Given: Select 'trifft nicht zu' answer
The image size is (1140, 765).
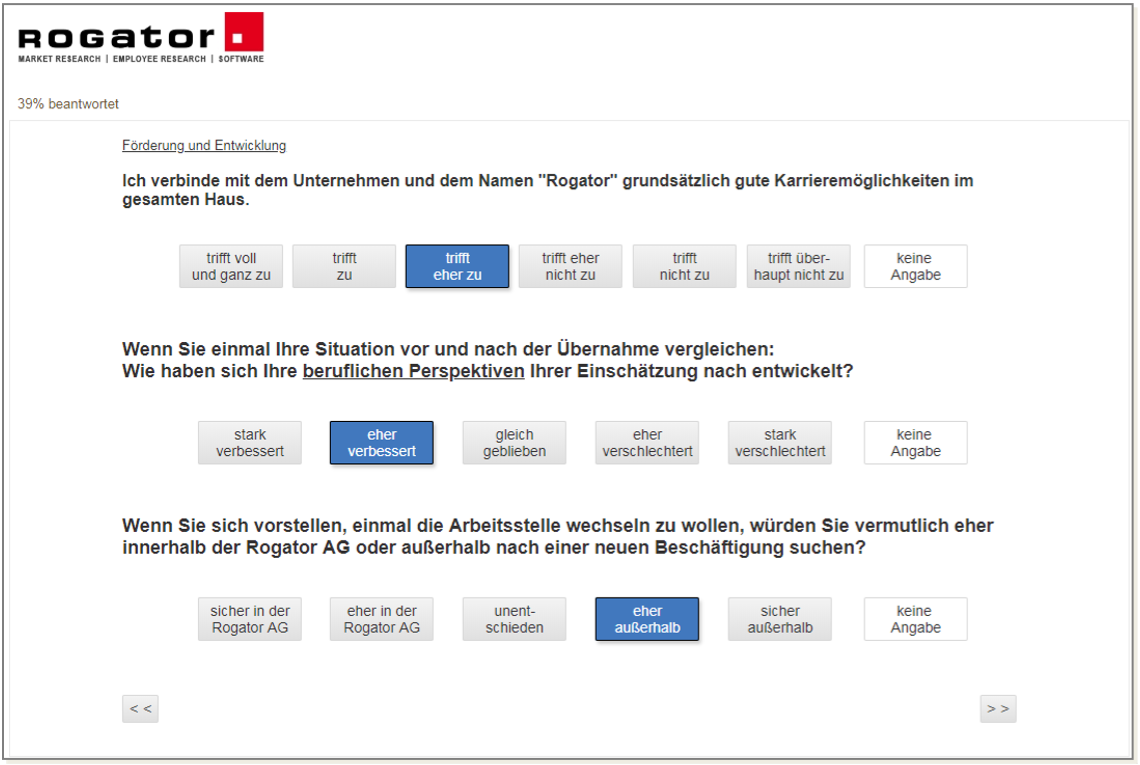Looking at the screenshot, I should pyautogui.click(x=684, y=267).
